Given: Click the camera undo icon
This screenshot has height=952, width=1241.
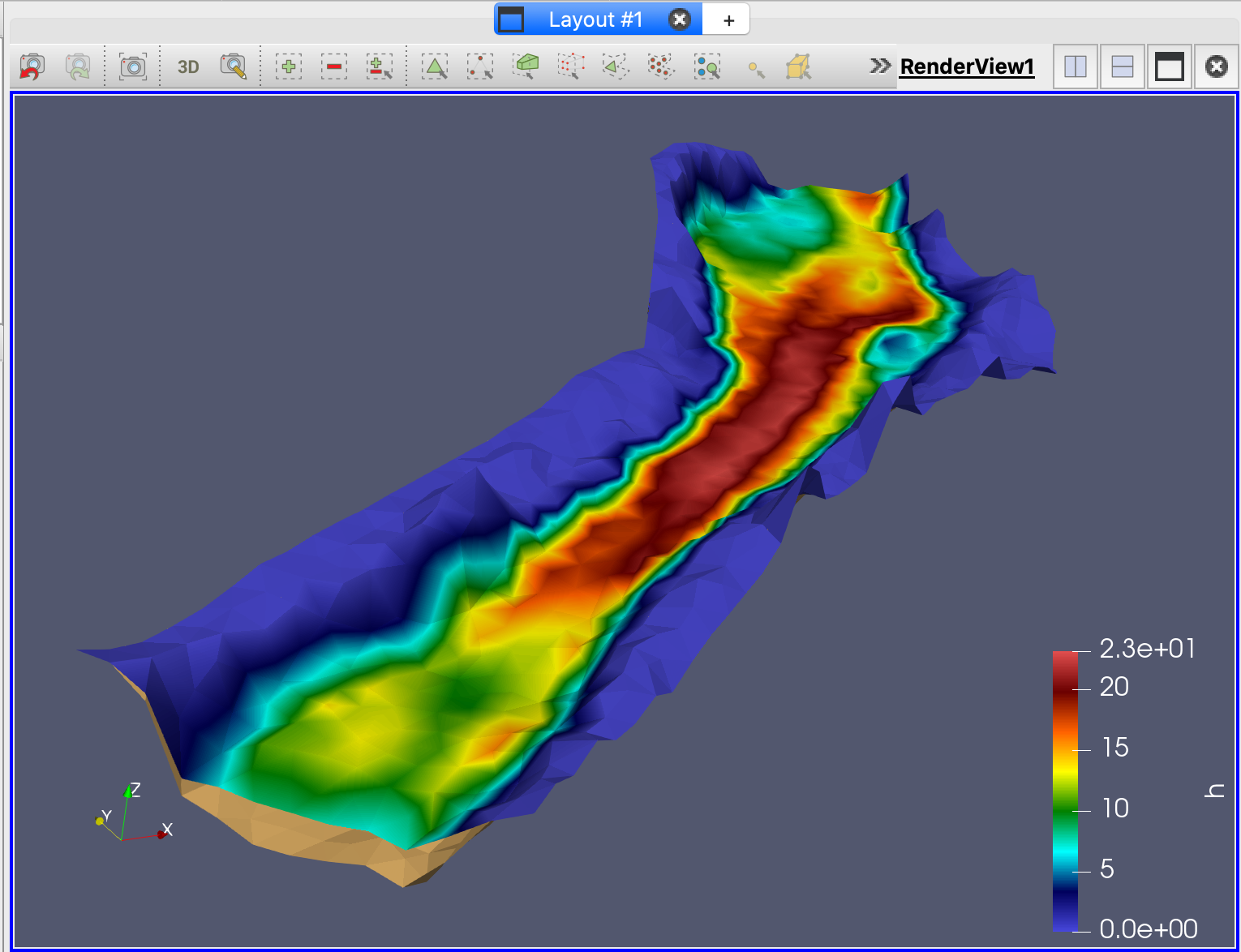Looking at the screenshot, I should click(32, 66).
